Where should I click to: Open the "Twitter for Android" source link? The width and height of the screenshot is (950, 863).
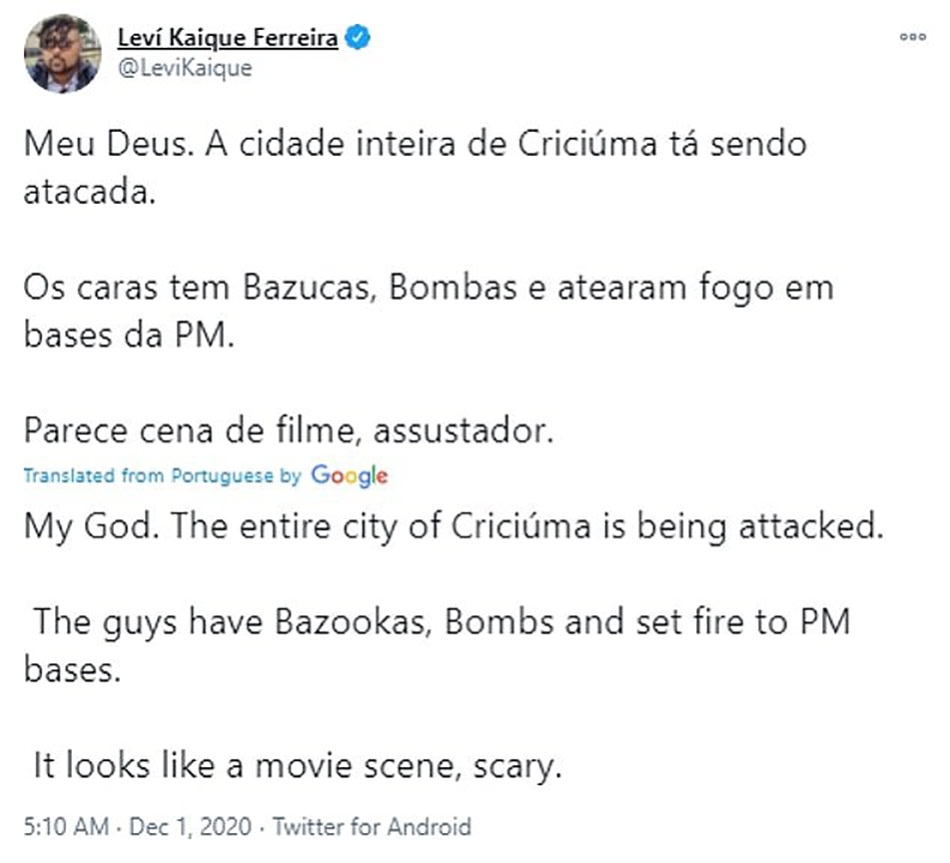point(371,827)
